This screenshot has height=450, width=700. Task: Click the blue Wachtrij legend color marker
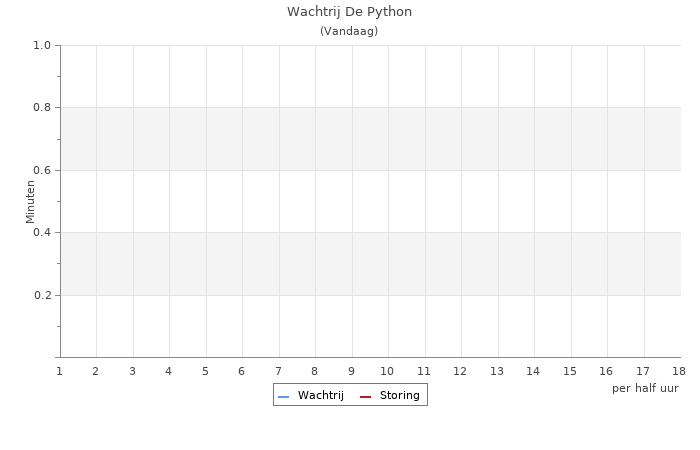(x=284, y=397)
